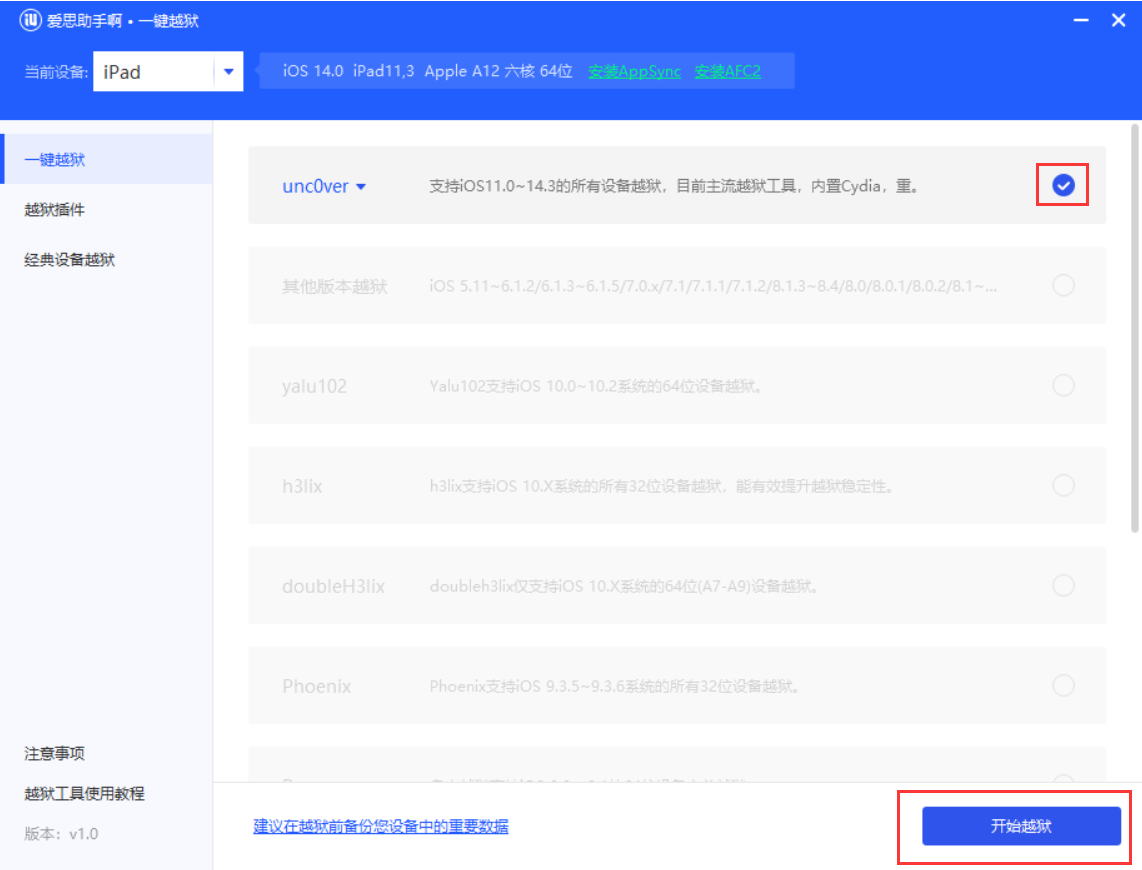Select the doubleH3lix jailbreak option
1142x870 pixels.
coord(1063,585)
